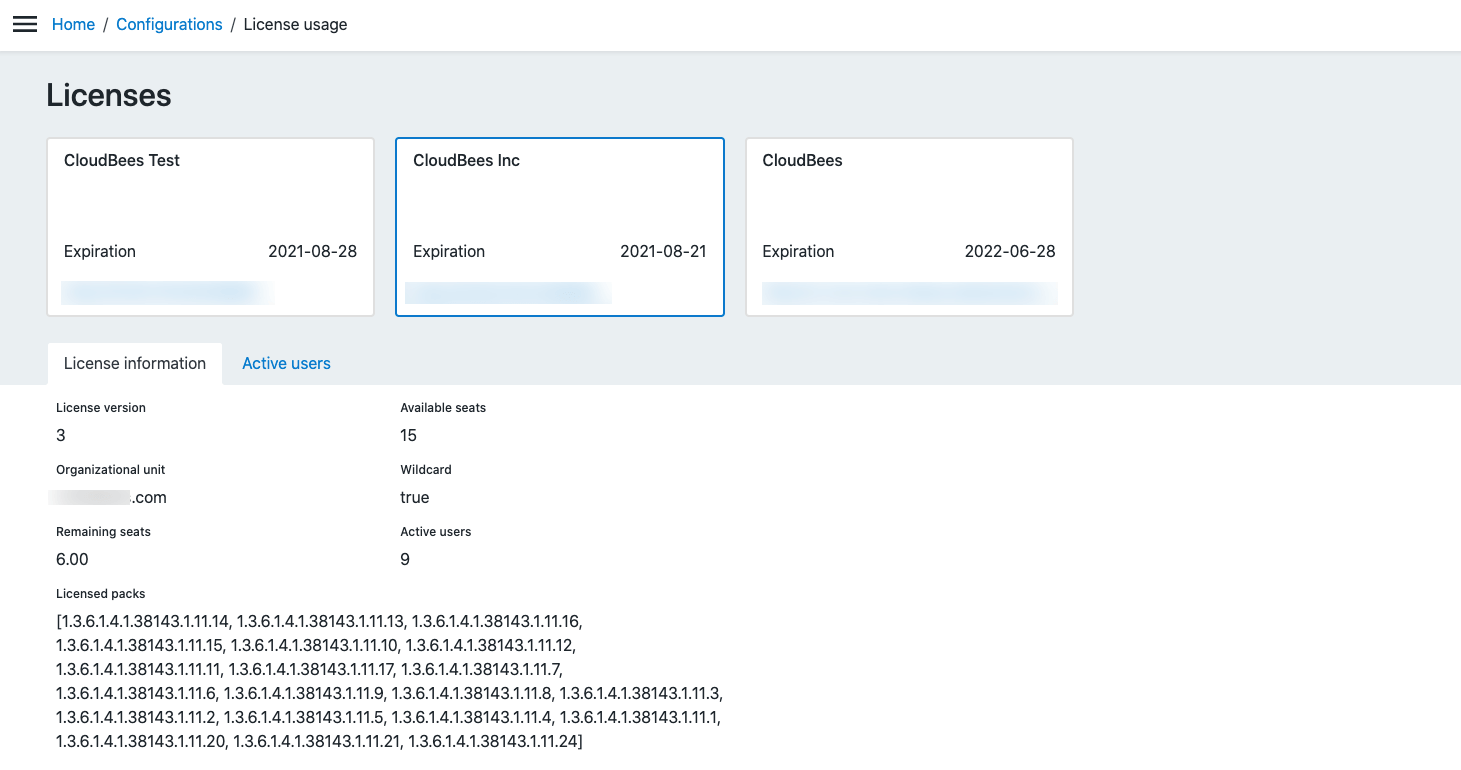This screenshot has width=1461, height=770.
Task: Click the License version label
Action: click(101, 408)
